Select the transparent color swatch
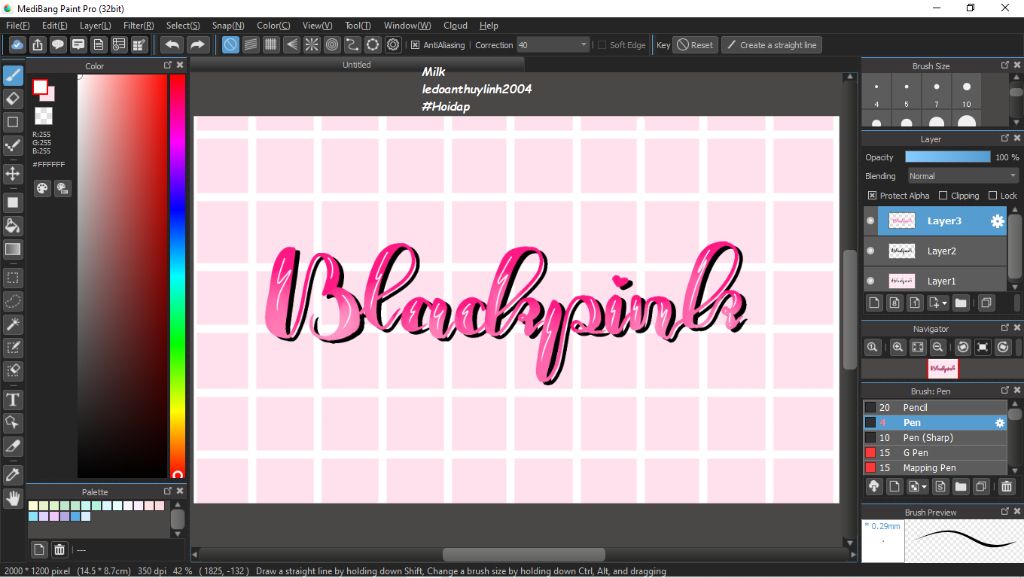 pyautogui.click(x=44, y=116)
